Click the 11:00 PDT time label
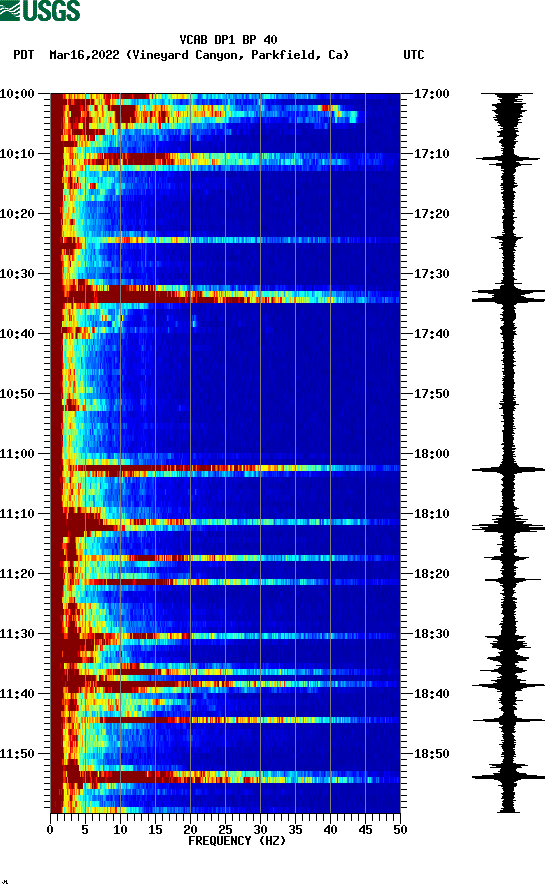Image resolution: width=552 pixels, height=893 pixels. 17,454
